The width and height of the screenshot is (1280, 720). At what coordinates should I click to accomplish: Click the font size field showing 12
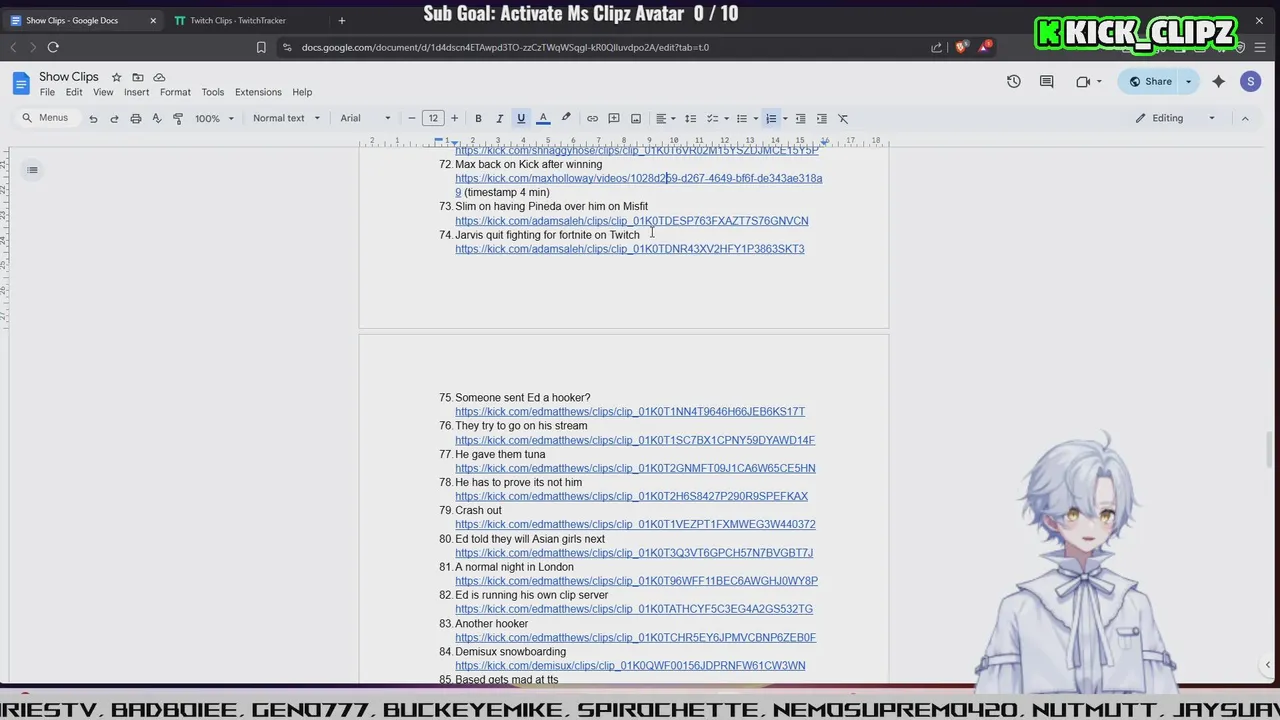[433, 118]
